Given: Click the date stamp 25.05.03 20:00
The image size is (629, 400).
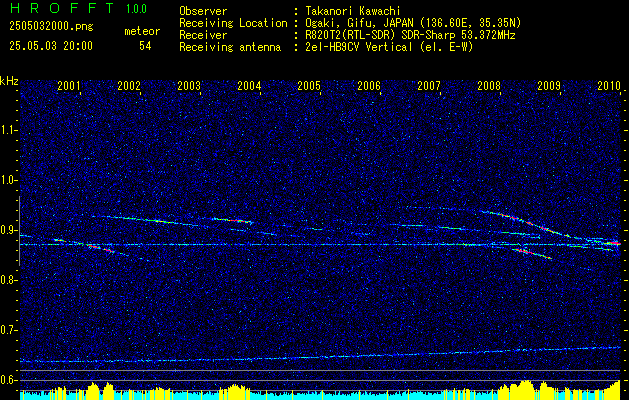Looking at the screenshot, I should (x=51, y=46).
